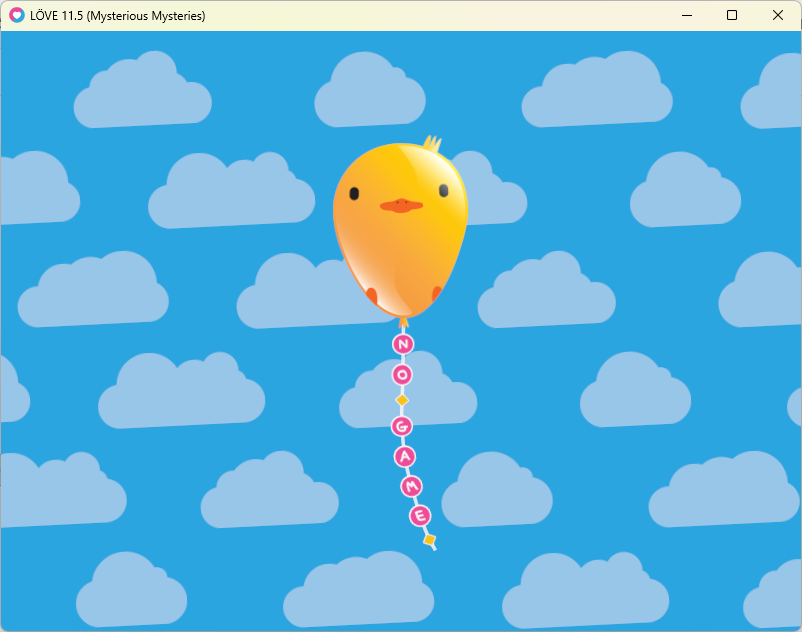Minimize the LÖVE window
Viewport: 802px width, 632px height.
(686, 15)
